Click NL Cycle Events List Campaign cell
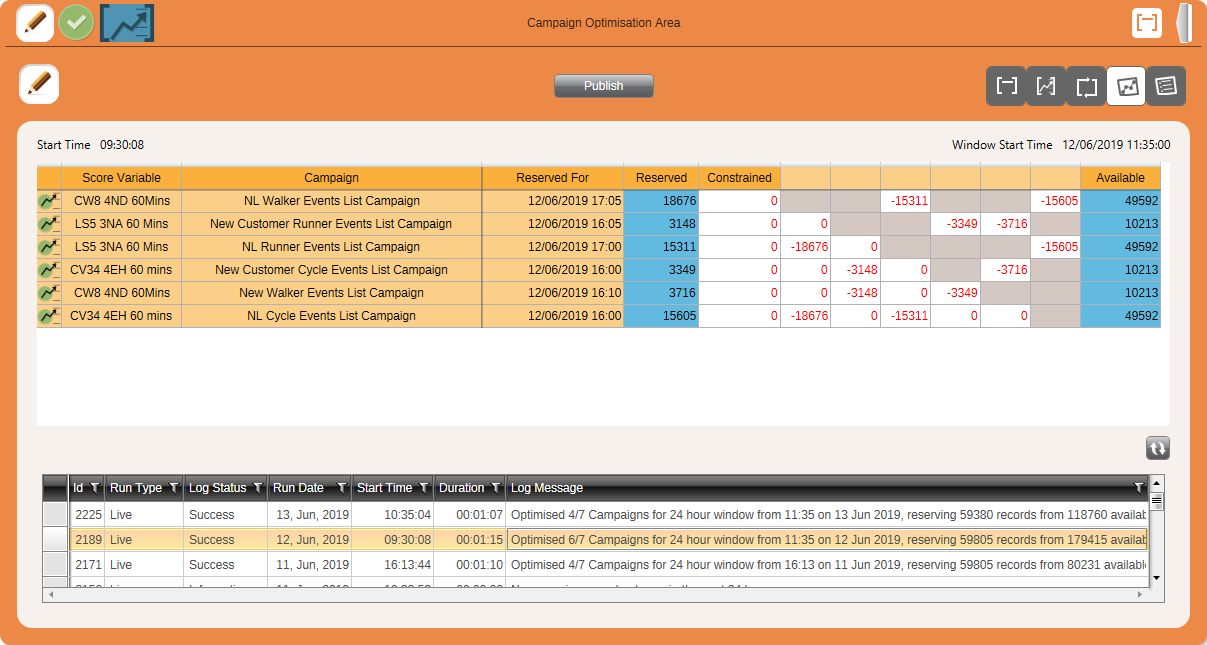The height and width of the screenshot is (645, 1207). [x=332, y=316]
